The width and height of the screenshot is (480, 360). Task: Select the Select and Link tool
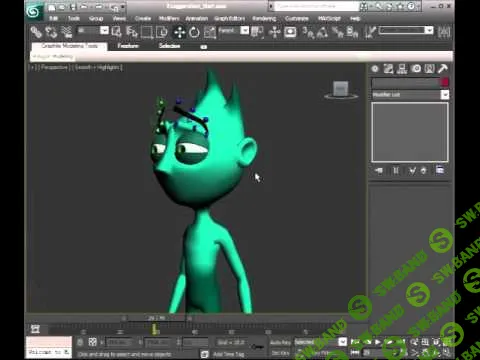pos(36,32)
